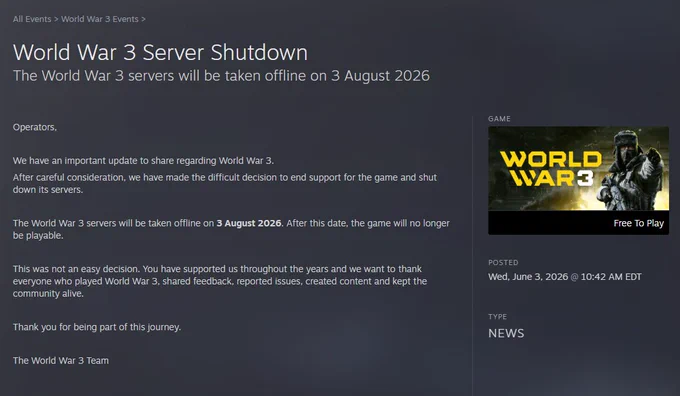Click the NEWS type label

point(506,333)
